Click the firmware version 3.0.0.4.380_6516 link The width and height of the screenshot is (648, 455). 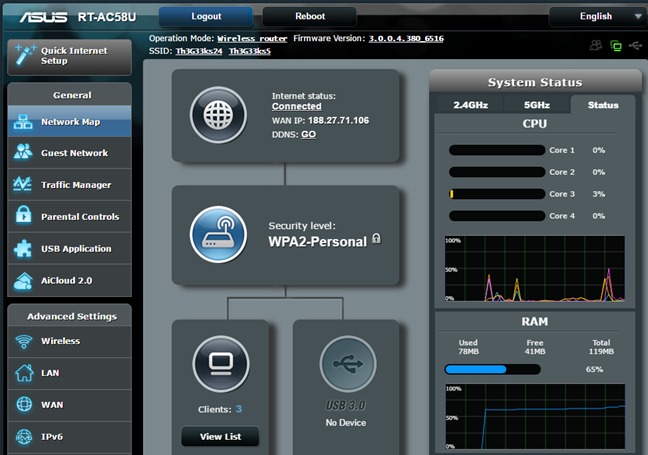pyautogui.click(x=406, y=38)
